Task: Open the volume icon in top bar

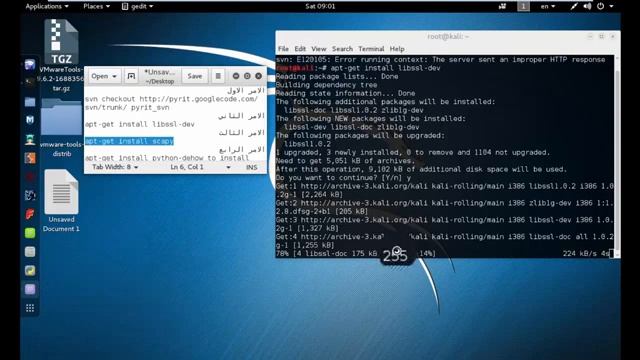Action: [587, 6]
